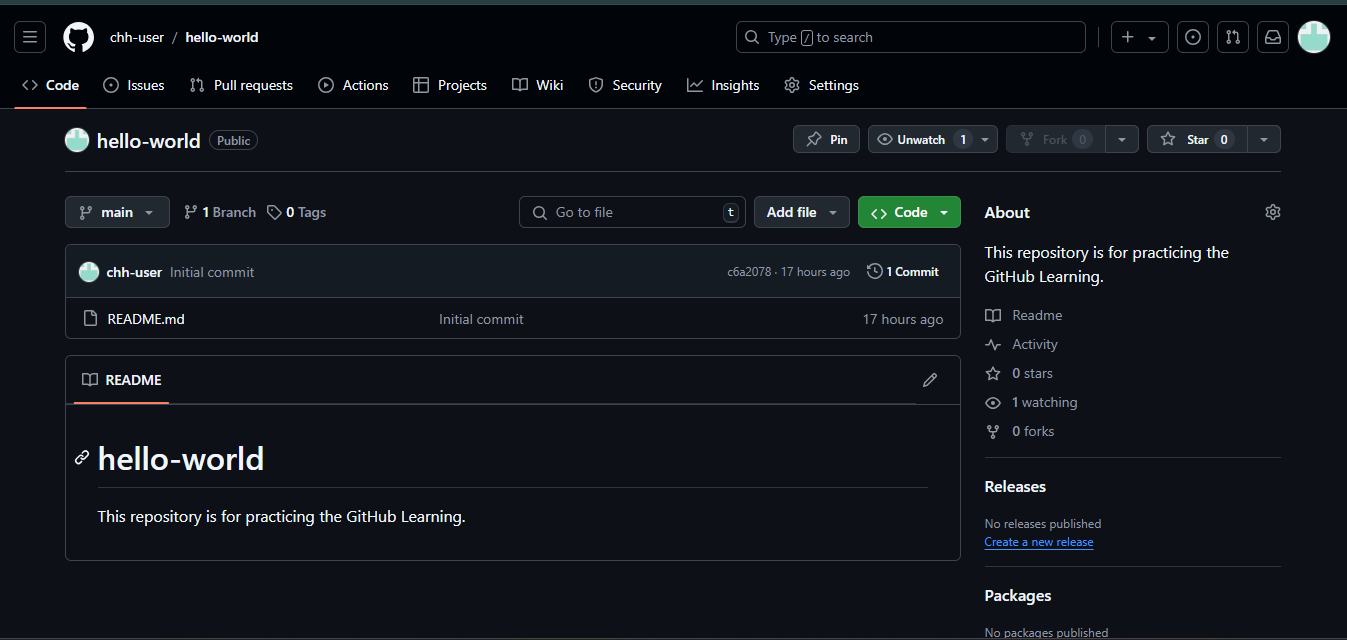Open the issues icon in header
This screenshot has width=1347, height=640.
coord(1192,37)
